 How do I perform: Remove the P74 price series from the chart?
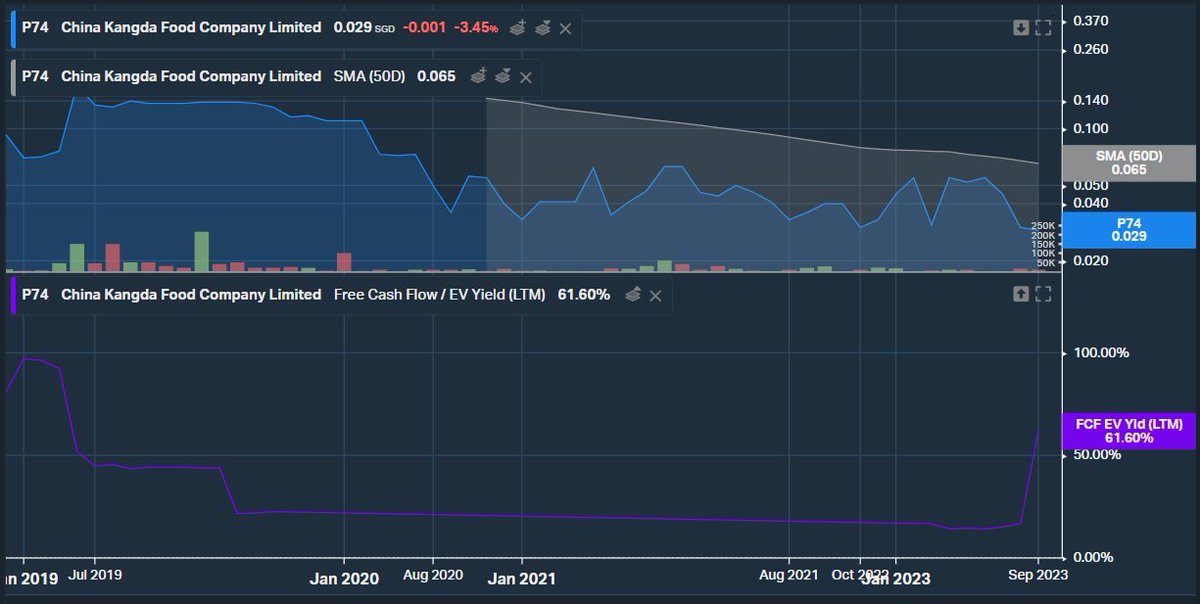tap(565, 28)
